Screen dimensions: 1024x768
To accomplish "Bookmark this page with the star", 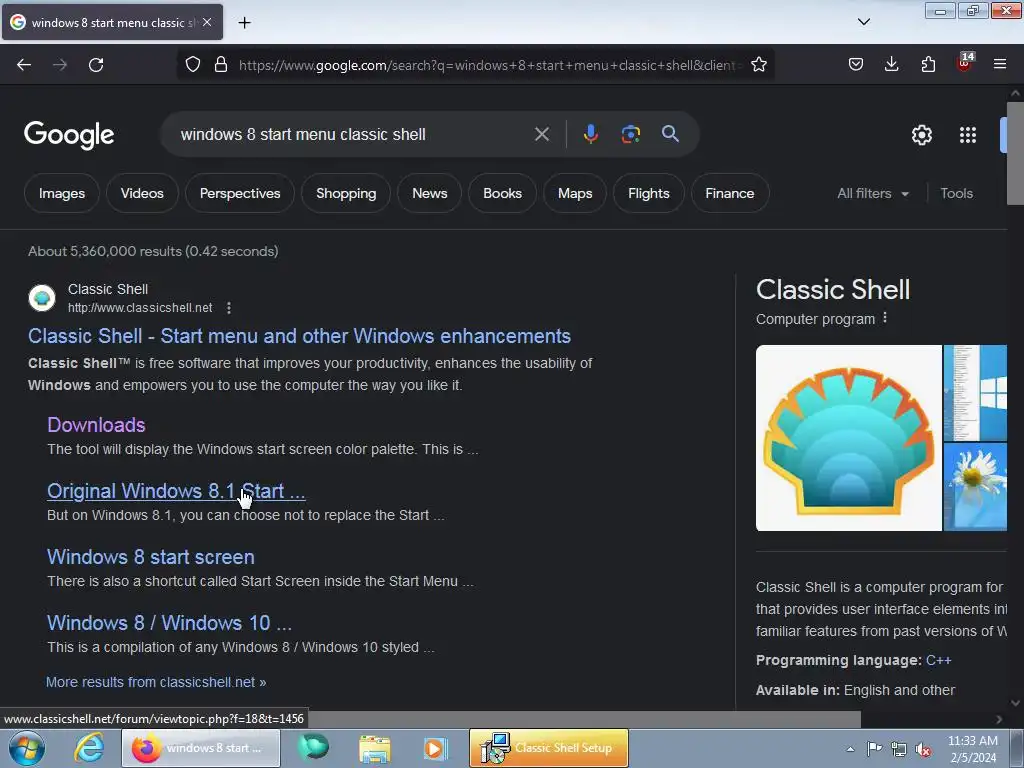I will pos(758,65).
